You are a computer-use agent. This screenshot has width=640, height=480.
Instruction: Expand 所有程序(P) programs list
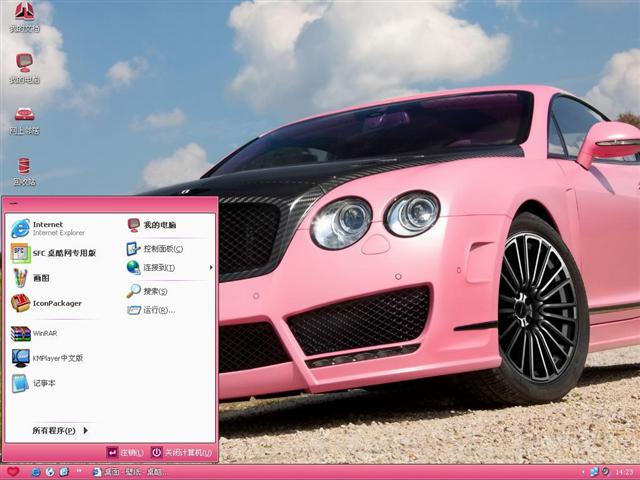pyautogui.click(x=60, y=431)
